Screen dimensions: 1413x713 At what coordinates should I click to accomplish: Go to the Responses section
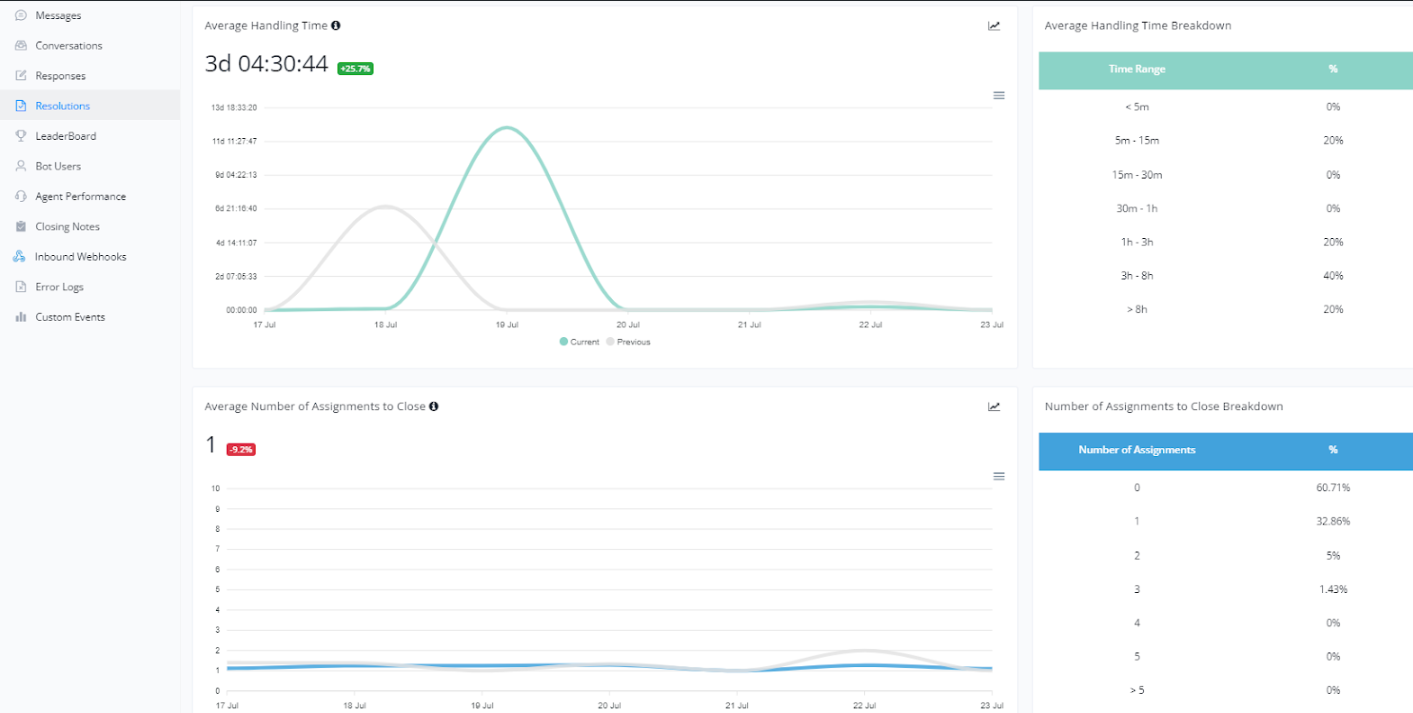(x=60, y=76)
